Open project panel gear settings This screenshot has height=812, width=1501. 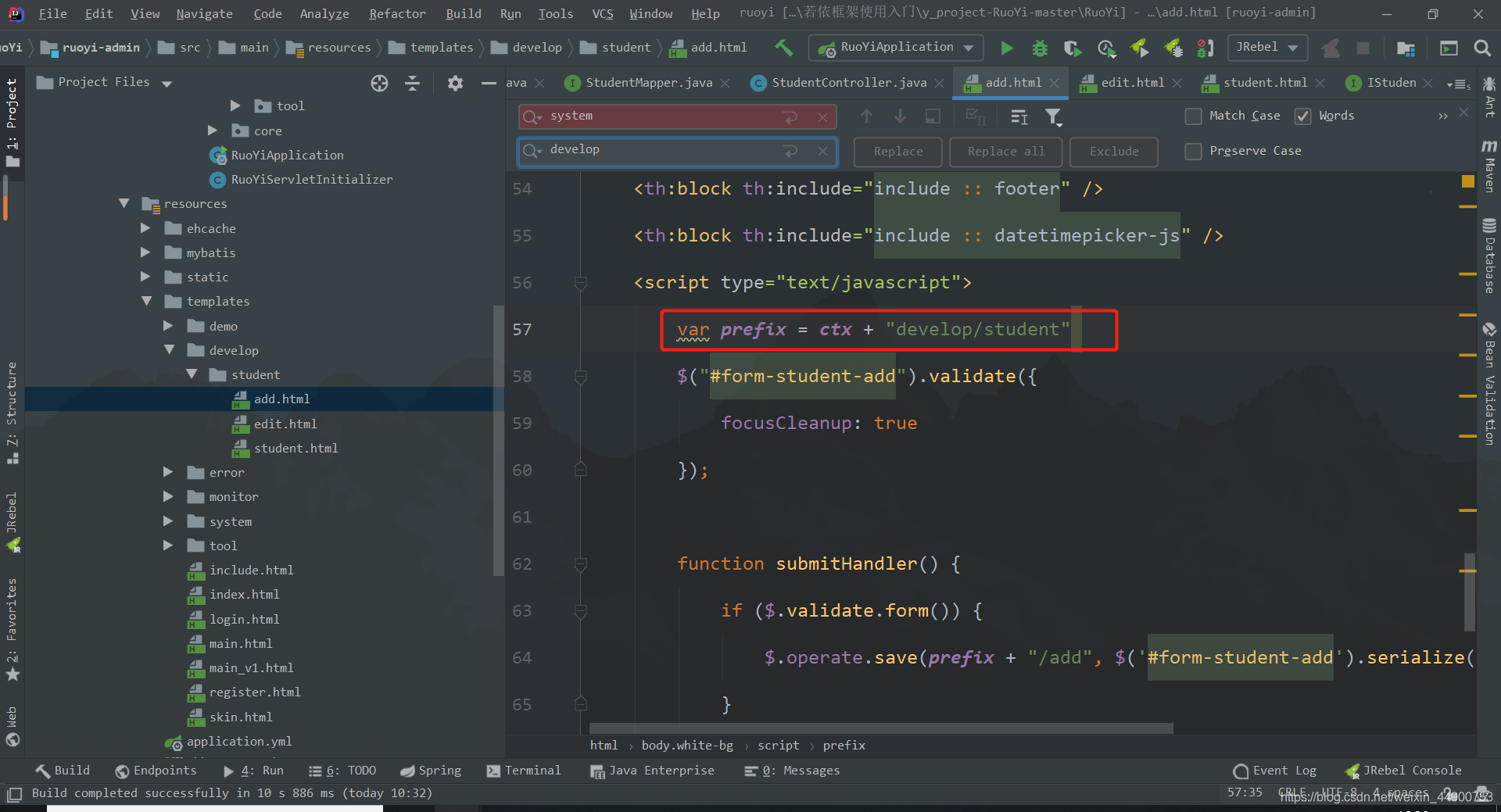(x=455, y=83)
